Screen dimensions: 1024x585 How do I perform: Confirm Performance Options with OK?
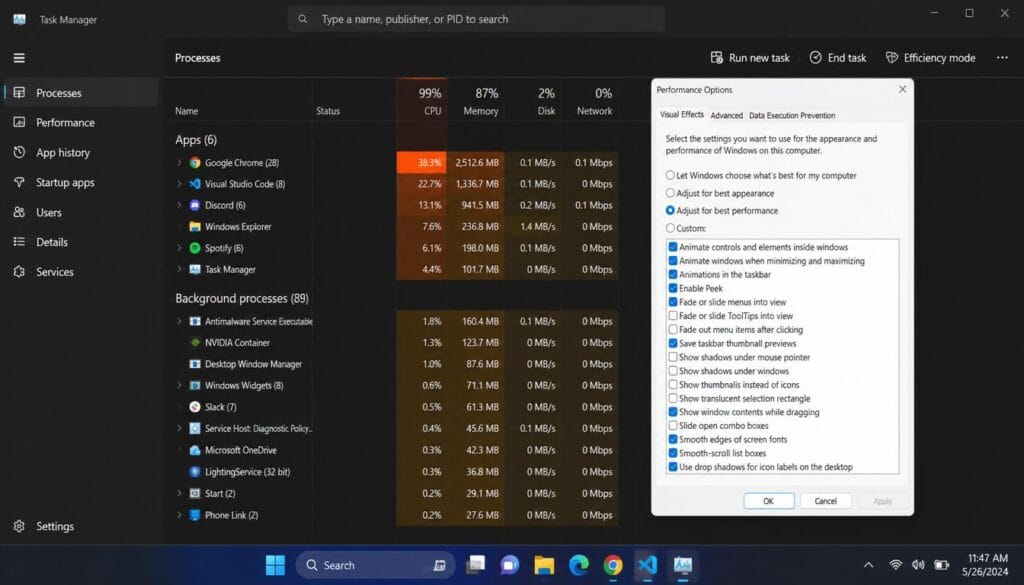(769, 501)
